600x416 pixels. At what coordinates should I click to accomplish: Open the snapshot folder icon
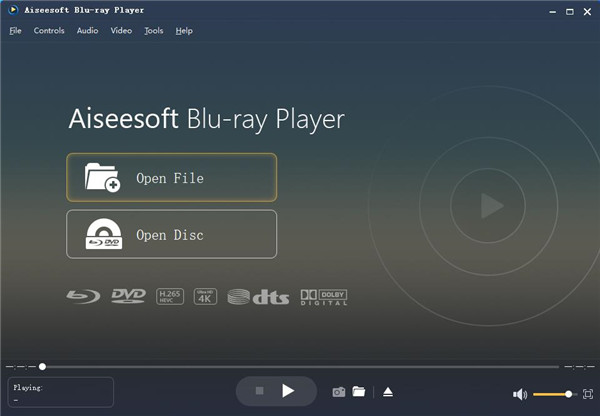(359, 391)
